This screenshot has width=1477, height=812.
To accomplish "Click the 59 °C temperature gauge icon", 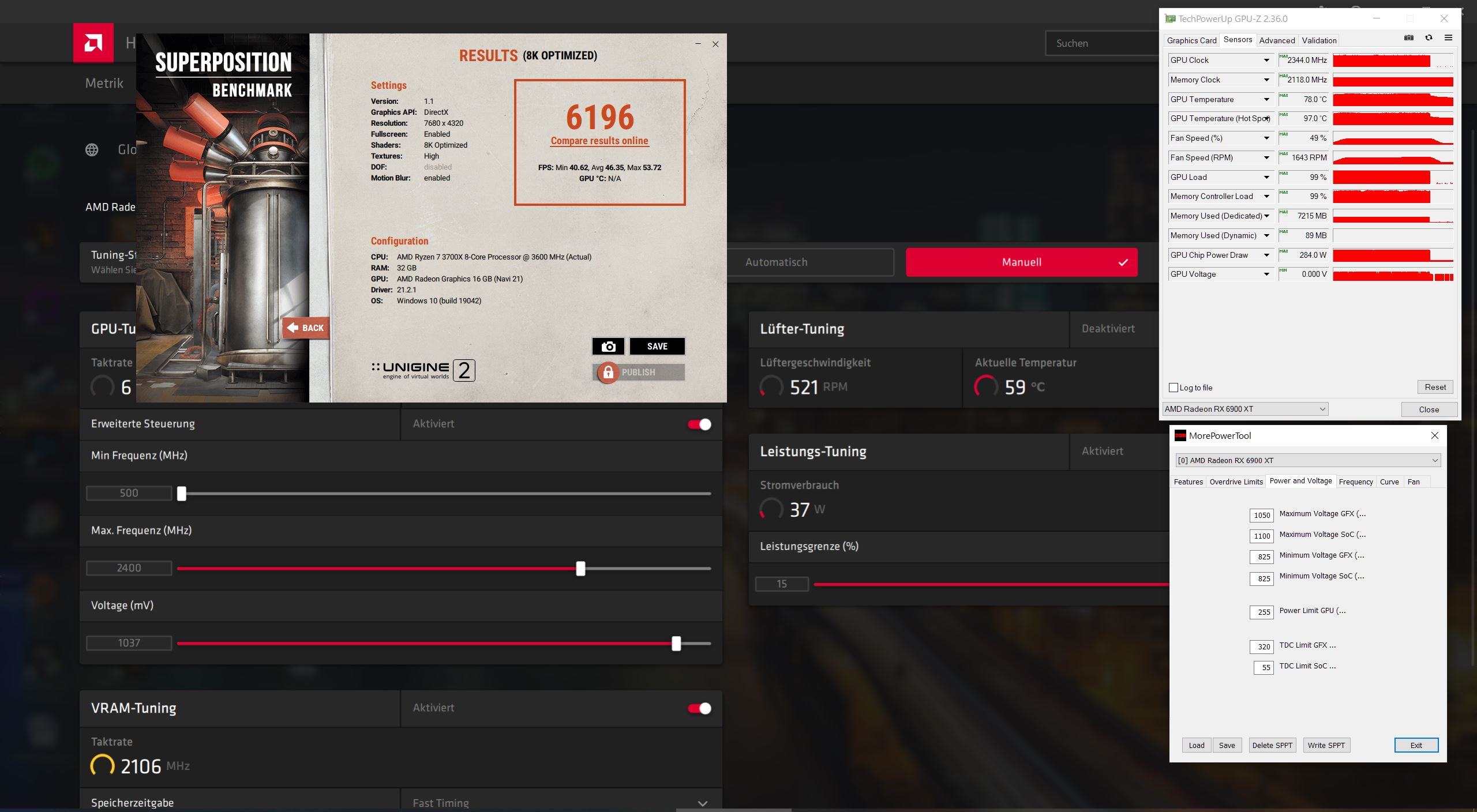I will (x=985, y=386).
